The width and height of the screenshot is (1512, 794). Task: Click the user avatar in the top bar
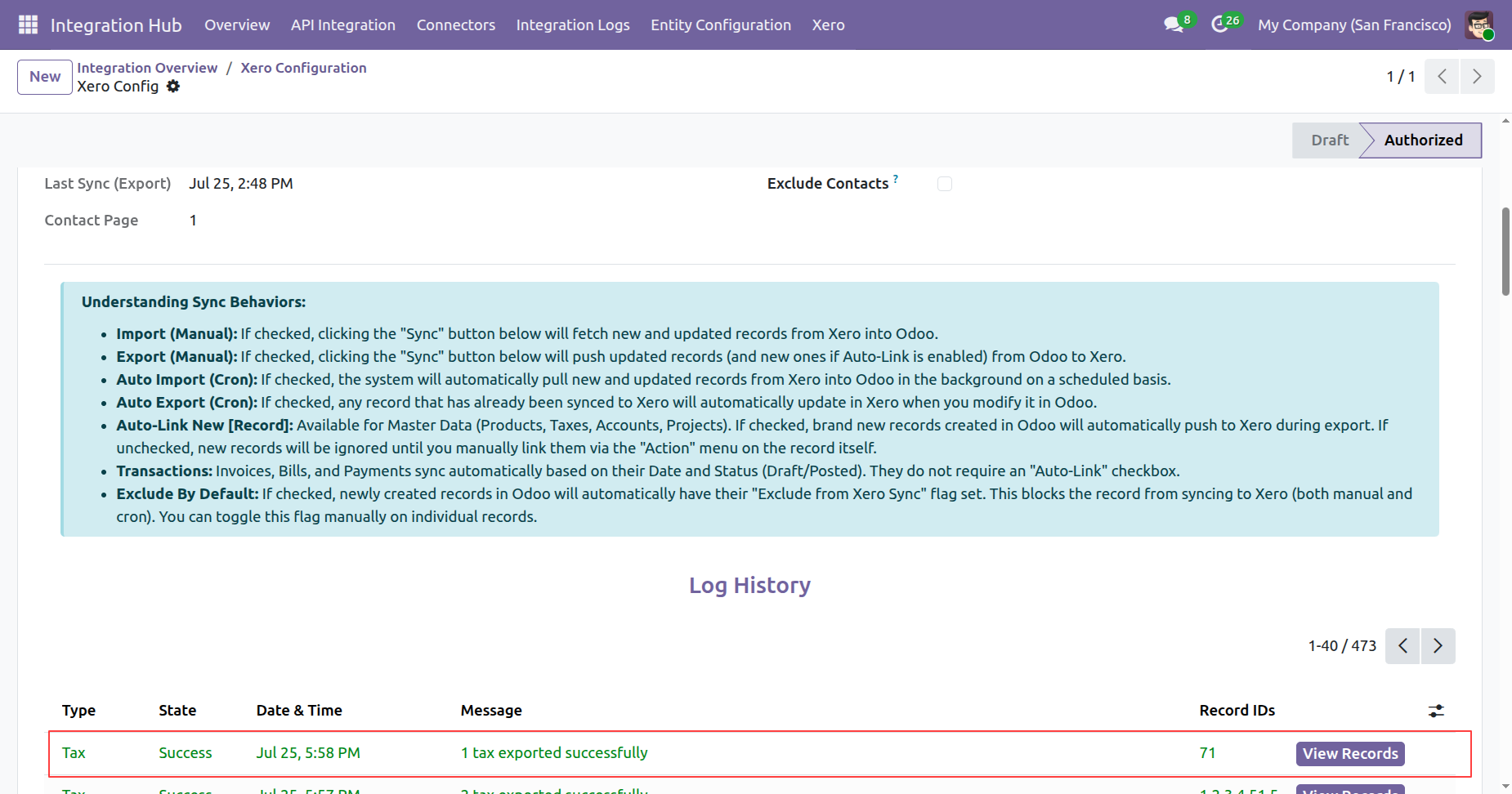pos(1479,25)
